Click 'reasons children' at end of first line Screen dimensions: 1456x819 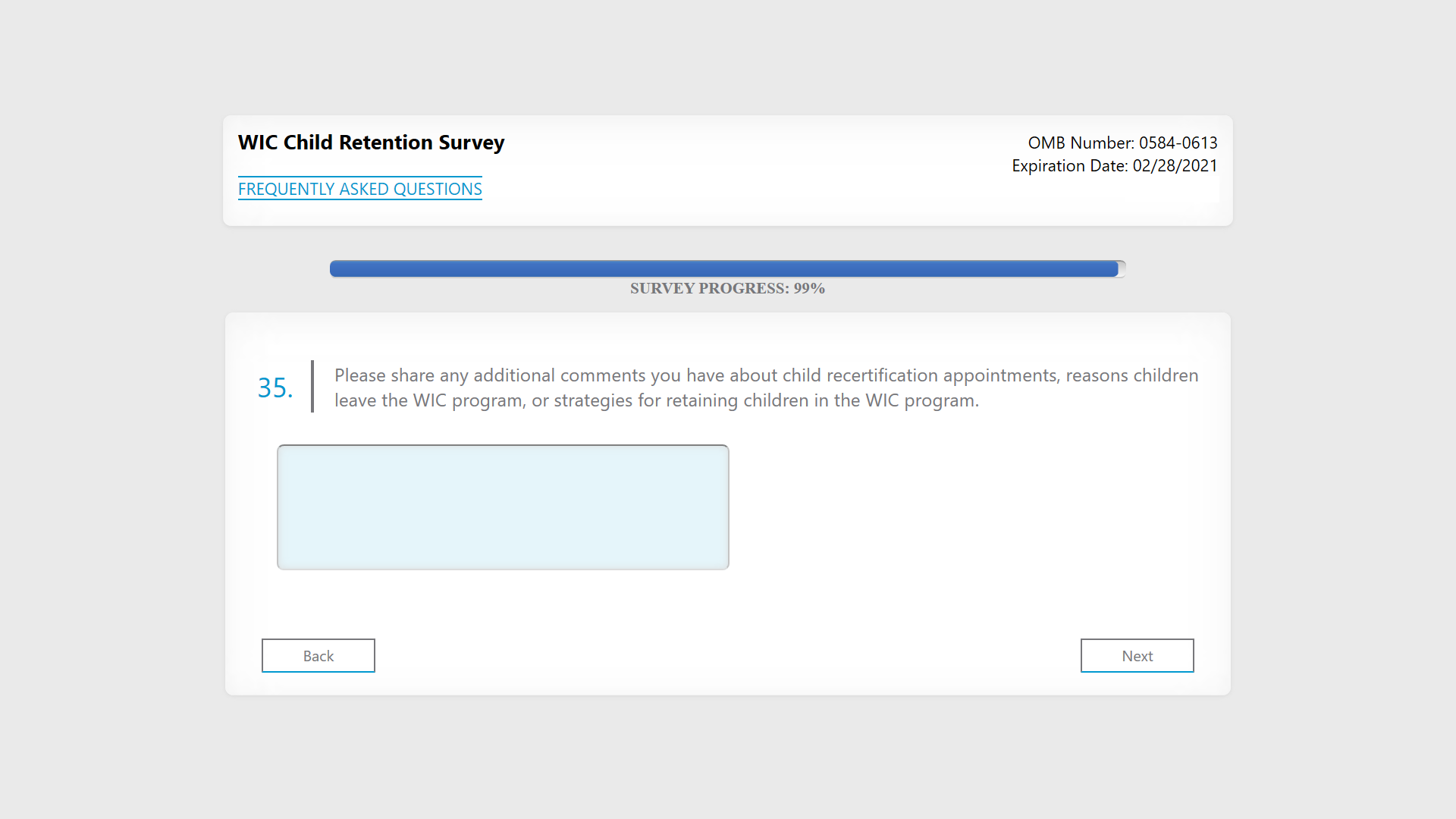coord(1131,375)
